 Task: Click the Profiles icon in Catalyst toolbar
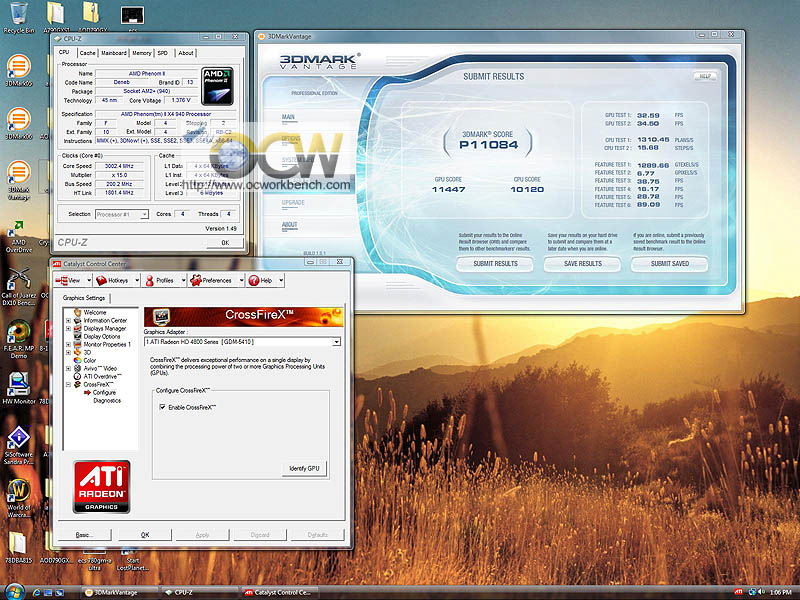(x=149, y=280)
